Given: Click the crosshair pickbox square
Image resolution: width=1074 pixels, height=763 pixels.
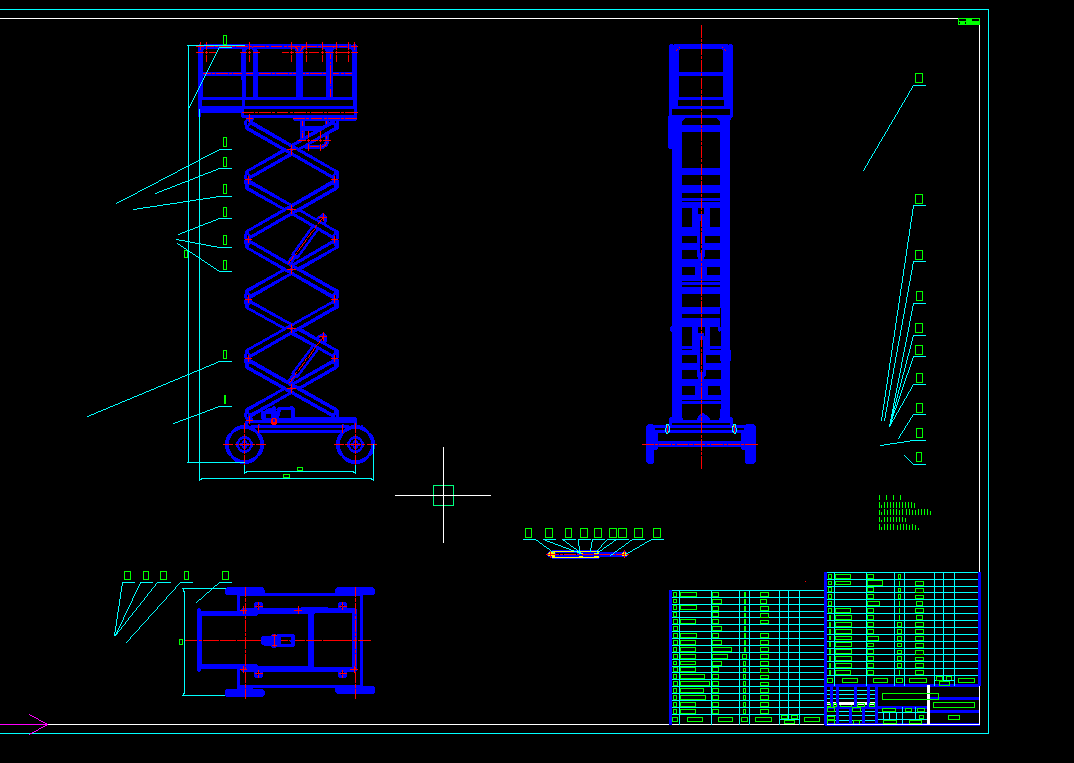Looking at the screenshot, I should (443, 495).
